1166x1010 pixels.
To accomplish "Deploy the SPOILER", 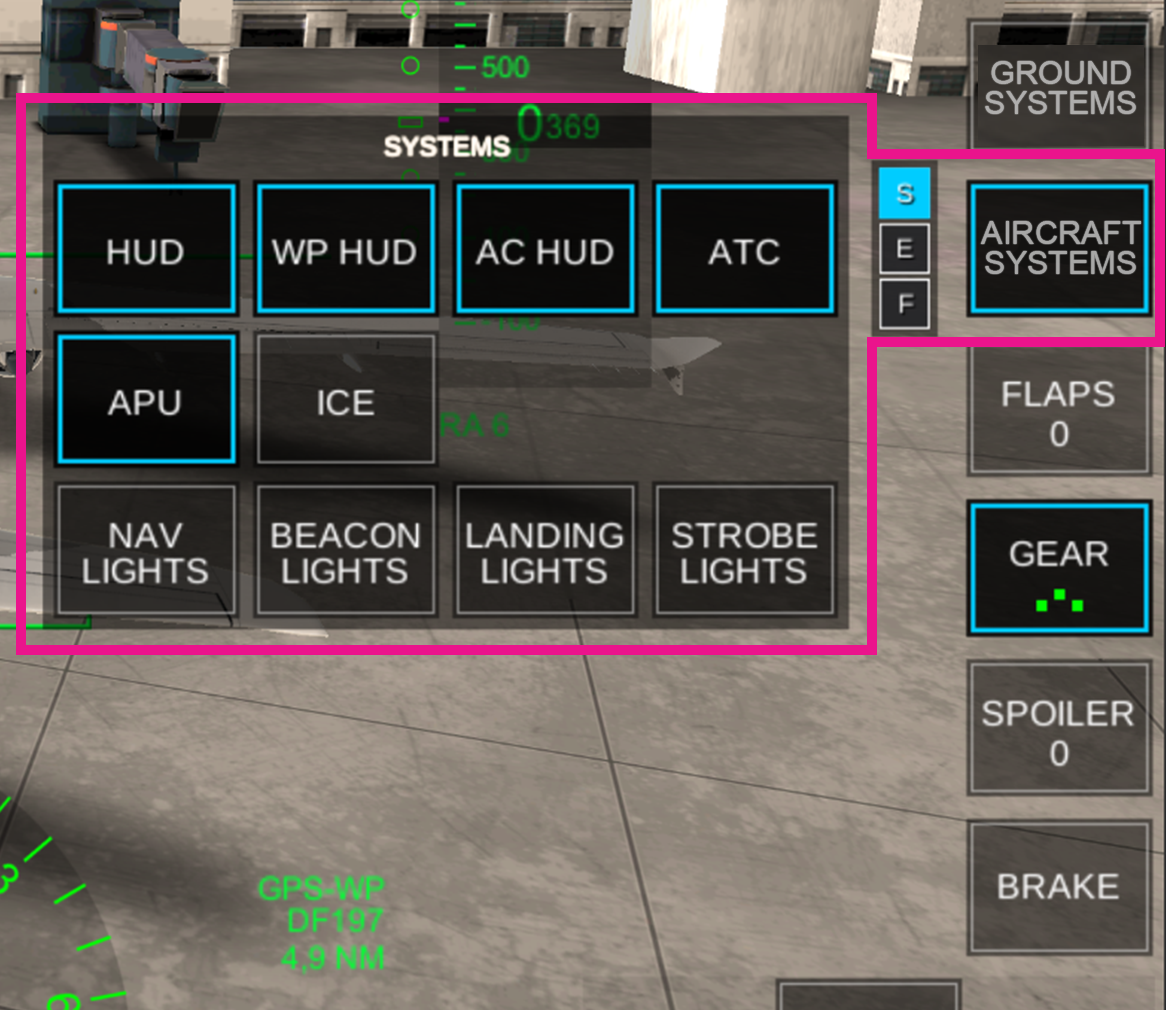I will coord(1058,728).
